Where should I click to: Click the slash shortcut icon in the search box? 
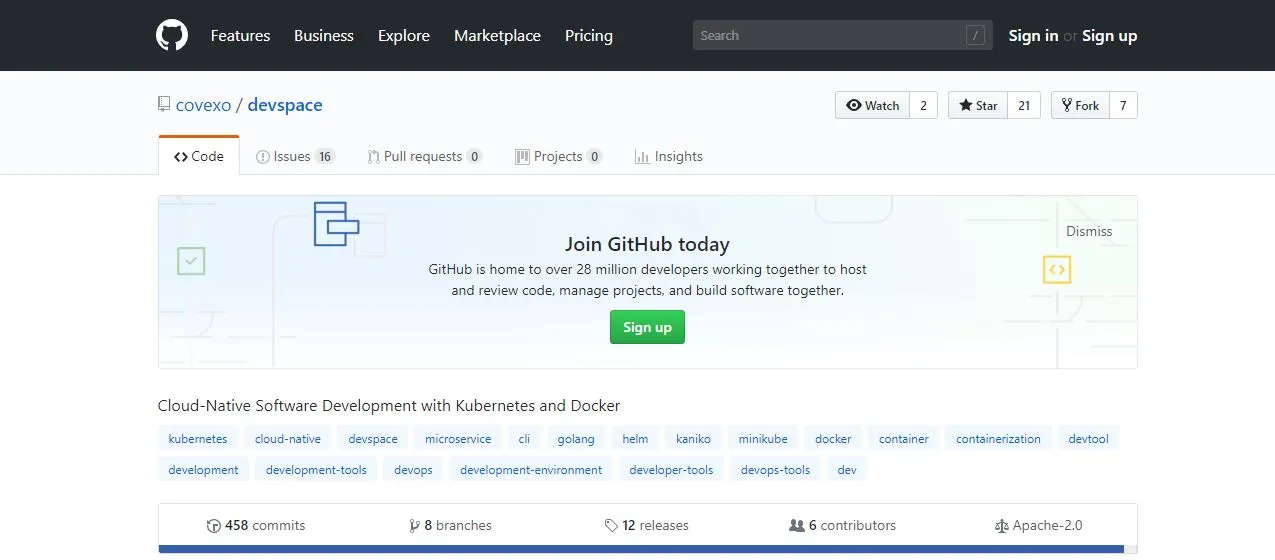point(975,35)
